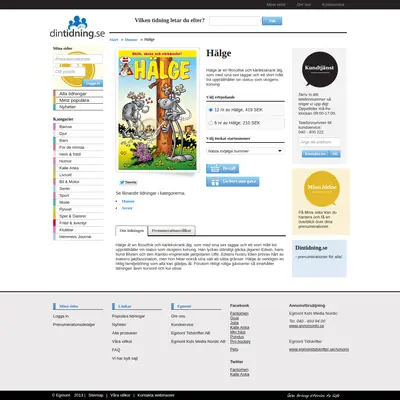Click the OK button beside Kontakta oss
Screen dimensions: 400x400
[x=335, y=154]
